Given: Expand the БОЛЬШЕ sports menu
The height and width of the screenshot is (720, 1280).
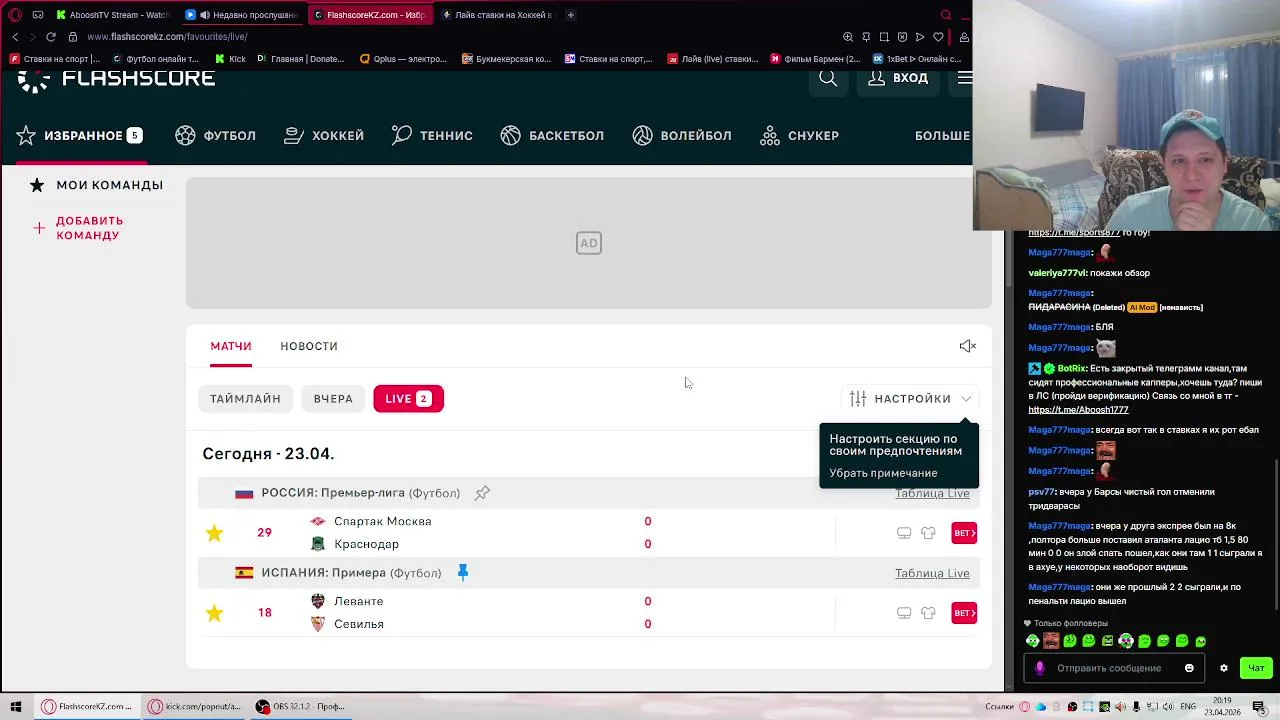Looking at the screenshot, I should [x=942, y=136].
